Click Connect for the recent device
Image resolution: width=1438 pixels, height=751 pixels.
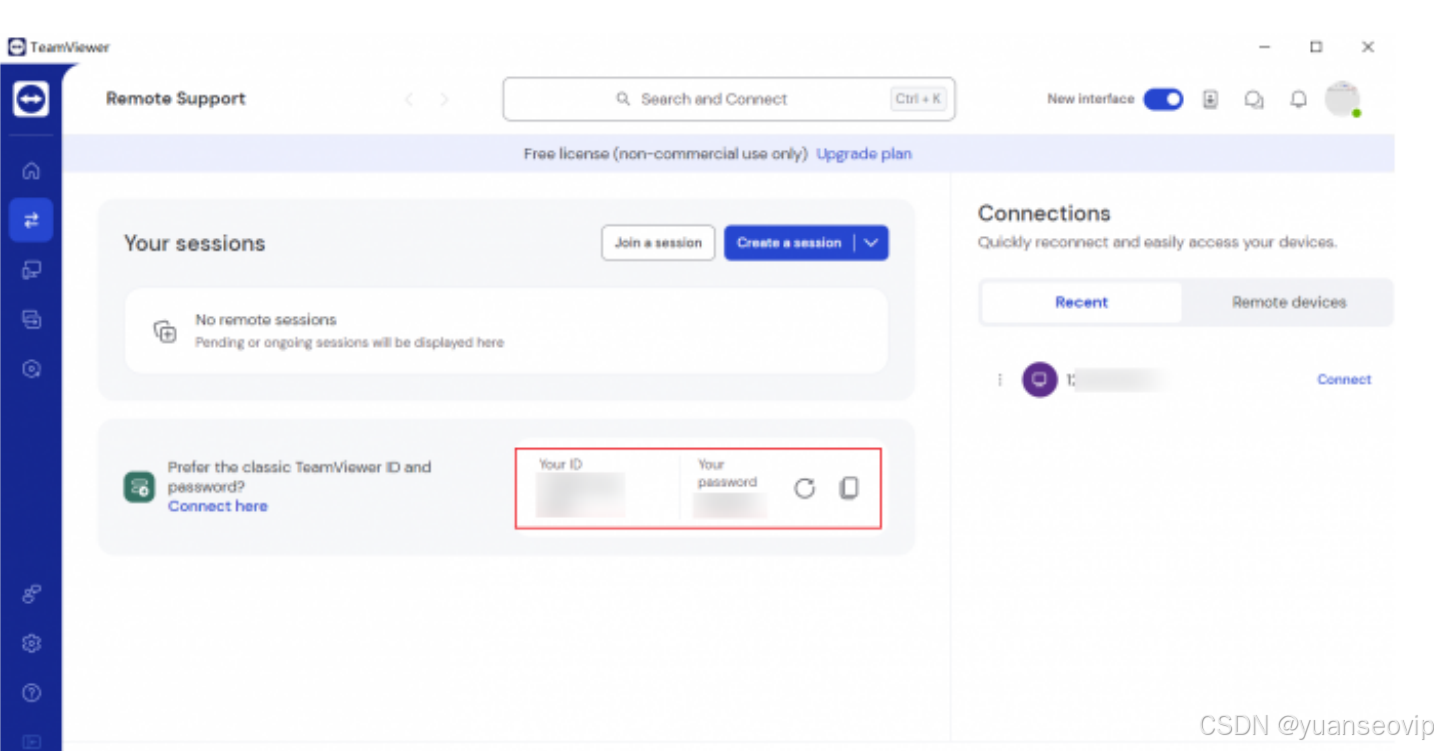[1344, 380]
